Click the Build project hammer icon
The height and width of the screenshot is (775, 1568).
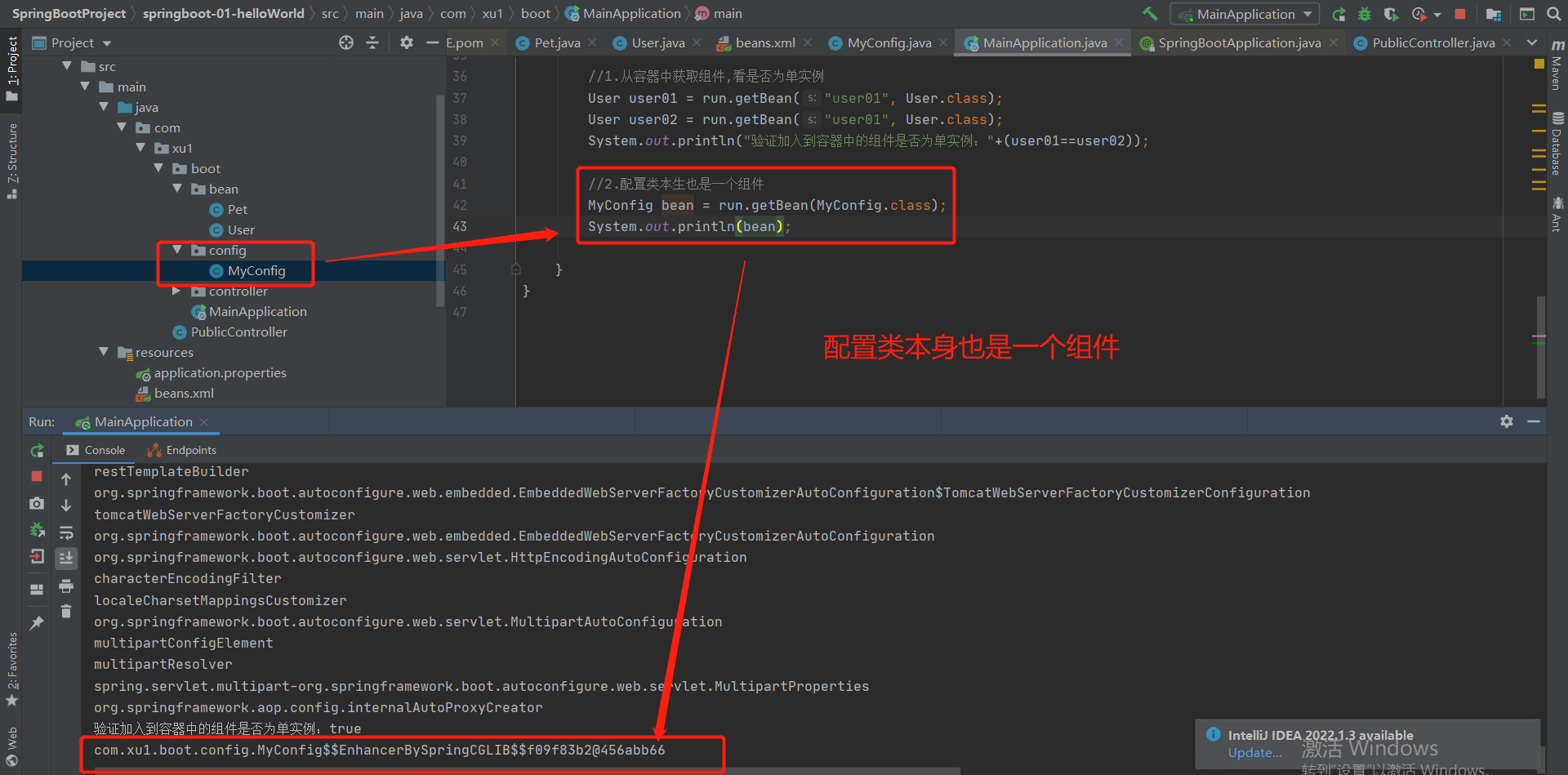click(x=1150, y=14)
